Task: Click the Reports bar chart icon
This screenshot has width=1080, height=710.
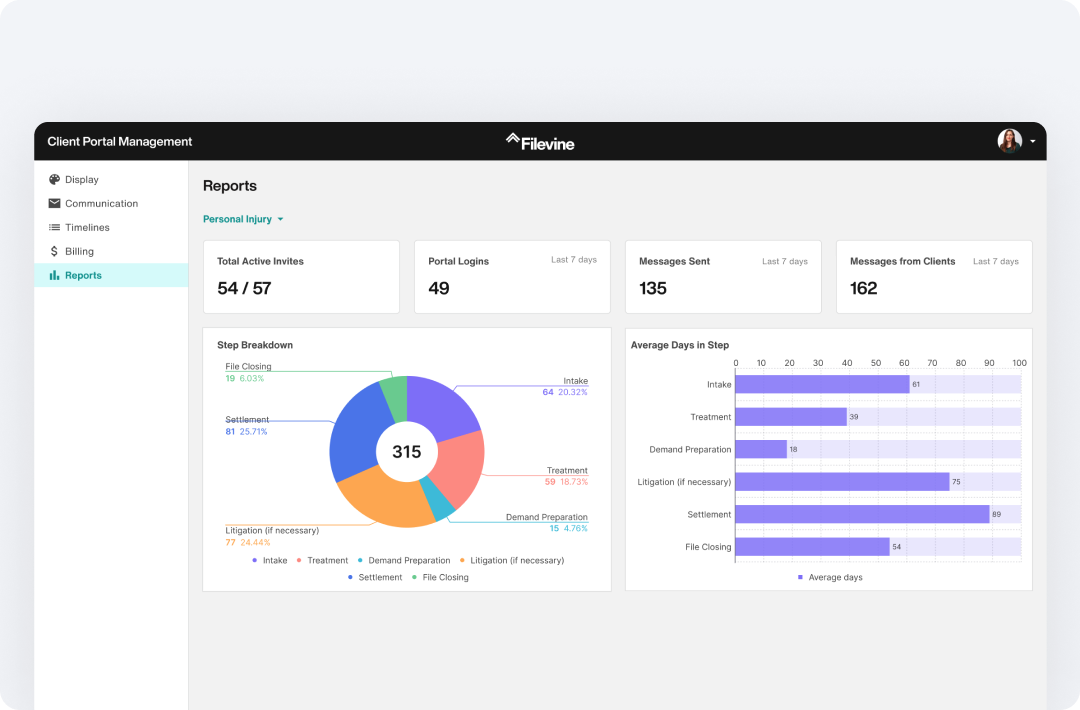Action: point(55,276)
